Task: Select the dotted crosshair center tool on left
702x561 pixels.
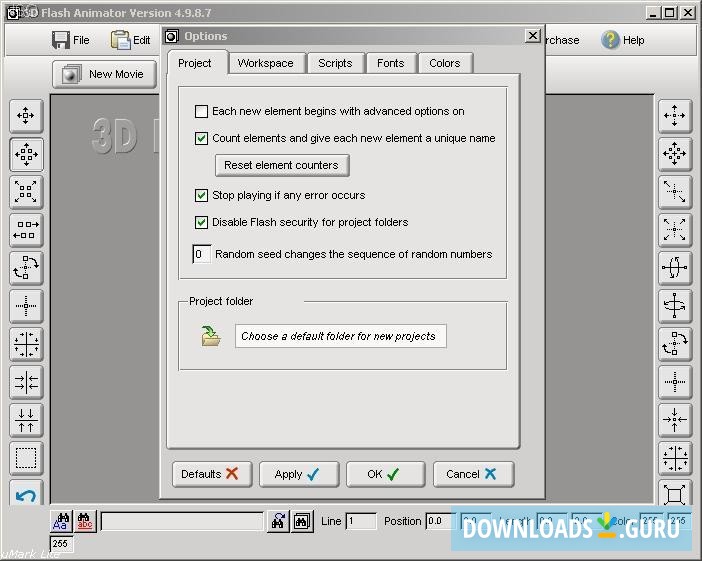Action: [26, 306]
